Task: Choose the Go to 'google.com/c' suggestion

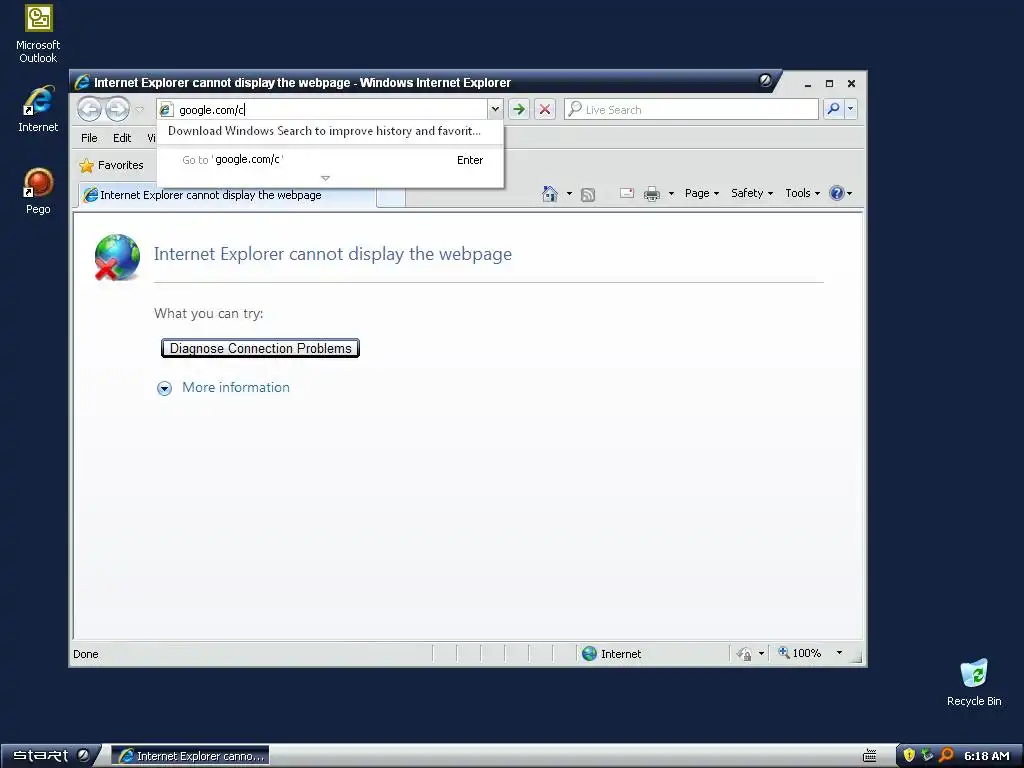Action: pyautogui.click(x=330, y=160)
